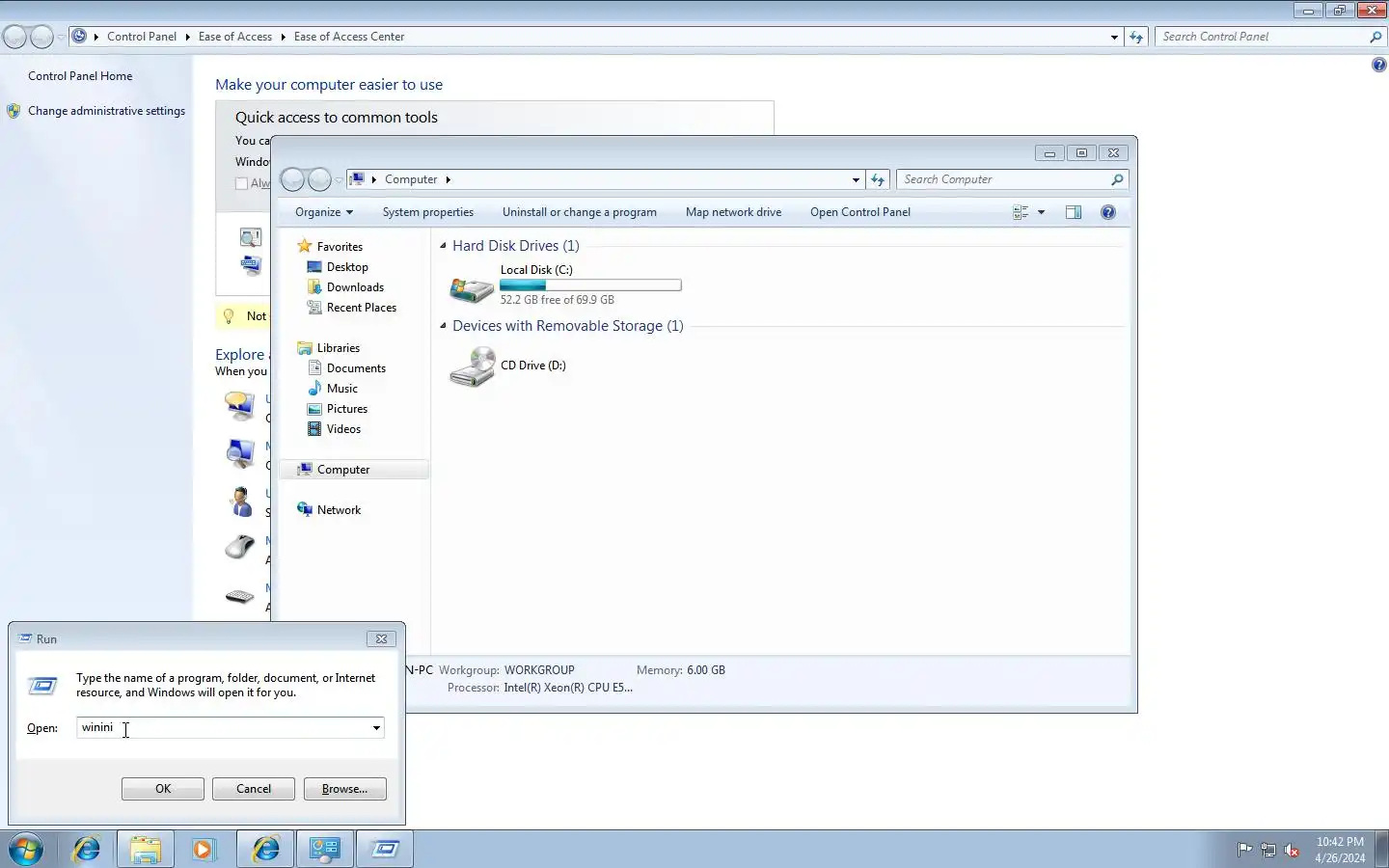The height and width of the screenshot is (868, 1389).
Task: Click the Run taskbar icon
Action: pos(385,850)
